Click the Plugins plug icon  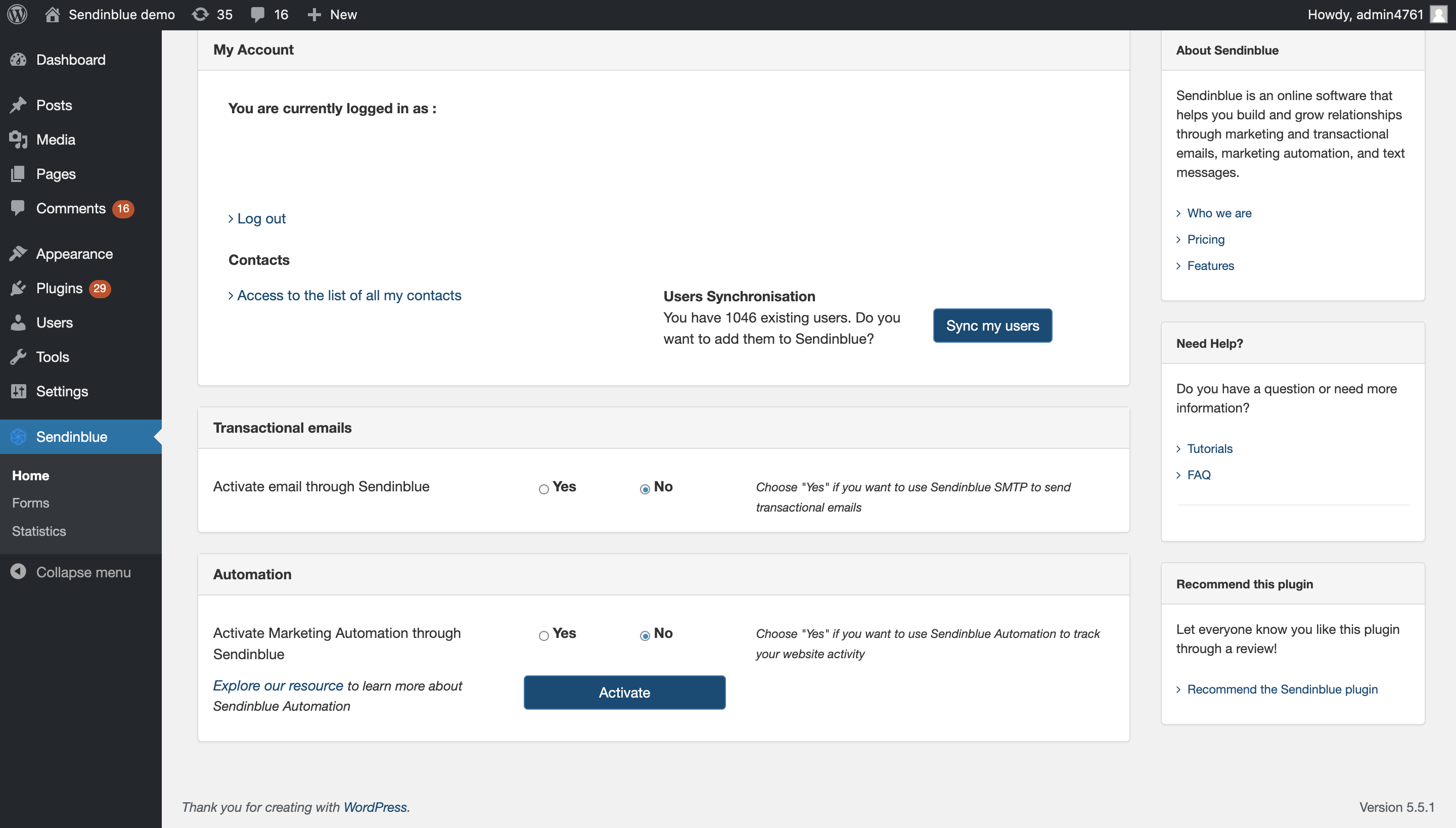(x=18, y=288)
